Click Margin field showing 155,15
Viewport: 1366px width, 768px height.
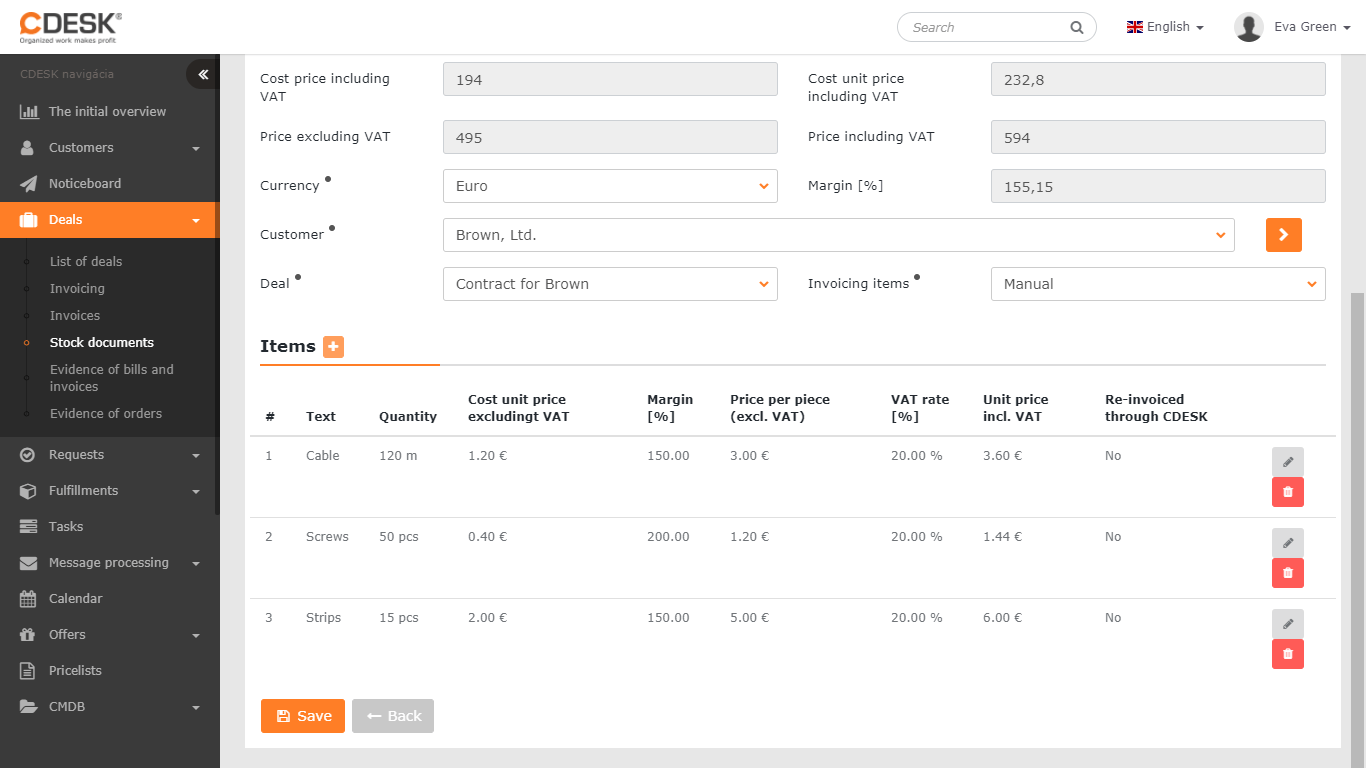pos(1158,187)
